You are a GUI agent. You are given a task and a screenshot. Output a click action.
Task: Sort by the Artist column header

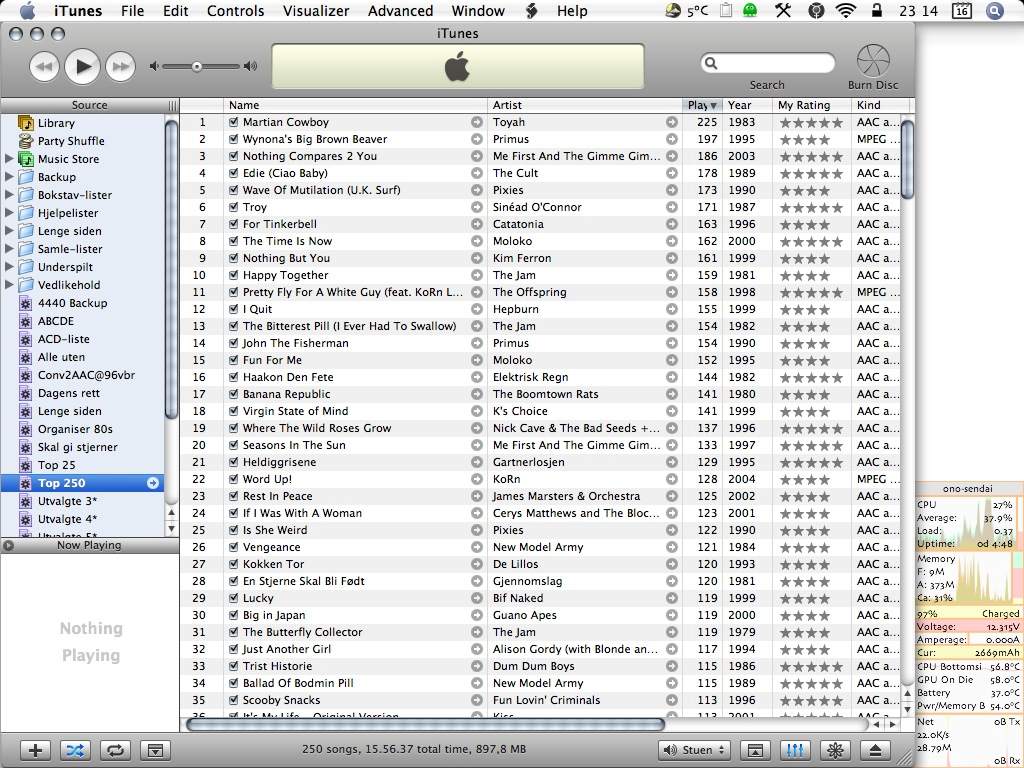click(x=584, y=105)
